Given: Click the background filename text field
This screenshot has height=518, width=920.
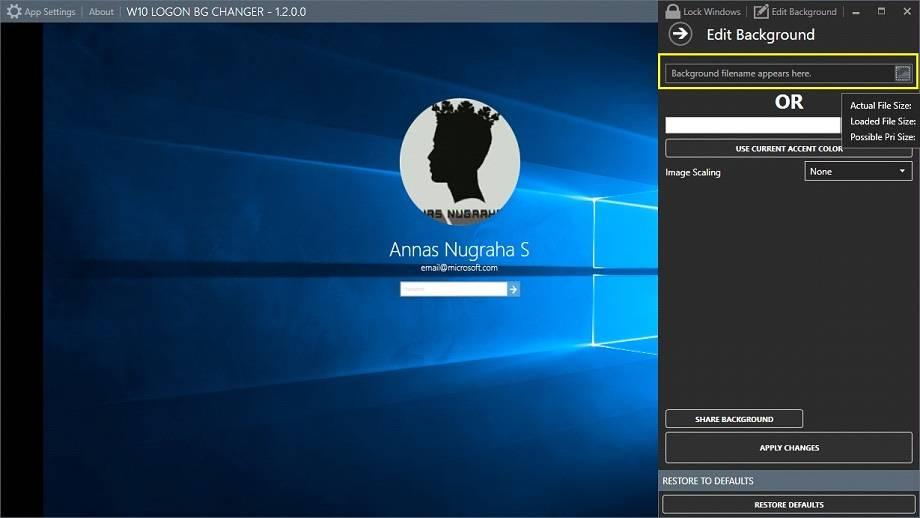Looking at the screenshot, I should point(779,73).
